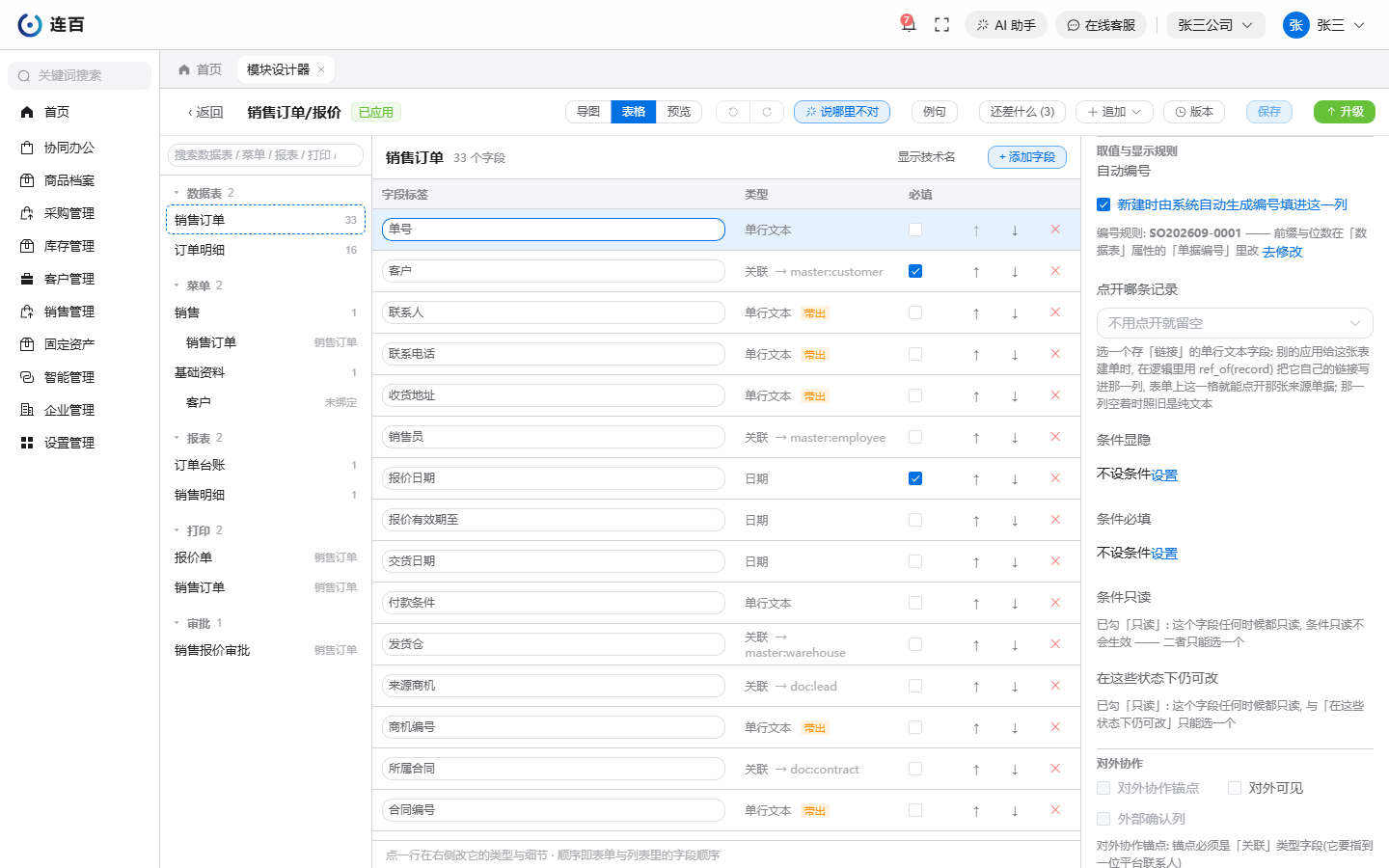The image size is (1389, 868).
Task: Open 客户管理 in sidebar
Action: coord(81,279)
